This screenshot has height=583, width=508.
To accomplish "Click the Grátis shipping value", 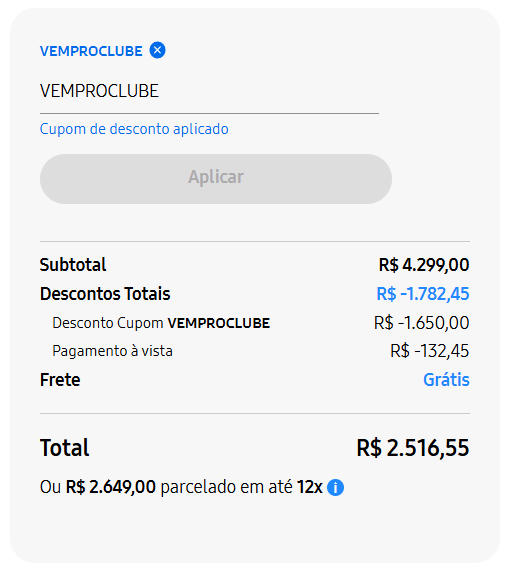I will [x=446, y=380].
